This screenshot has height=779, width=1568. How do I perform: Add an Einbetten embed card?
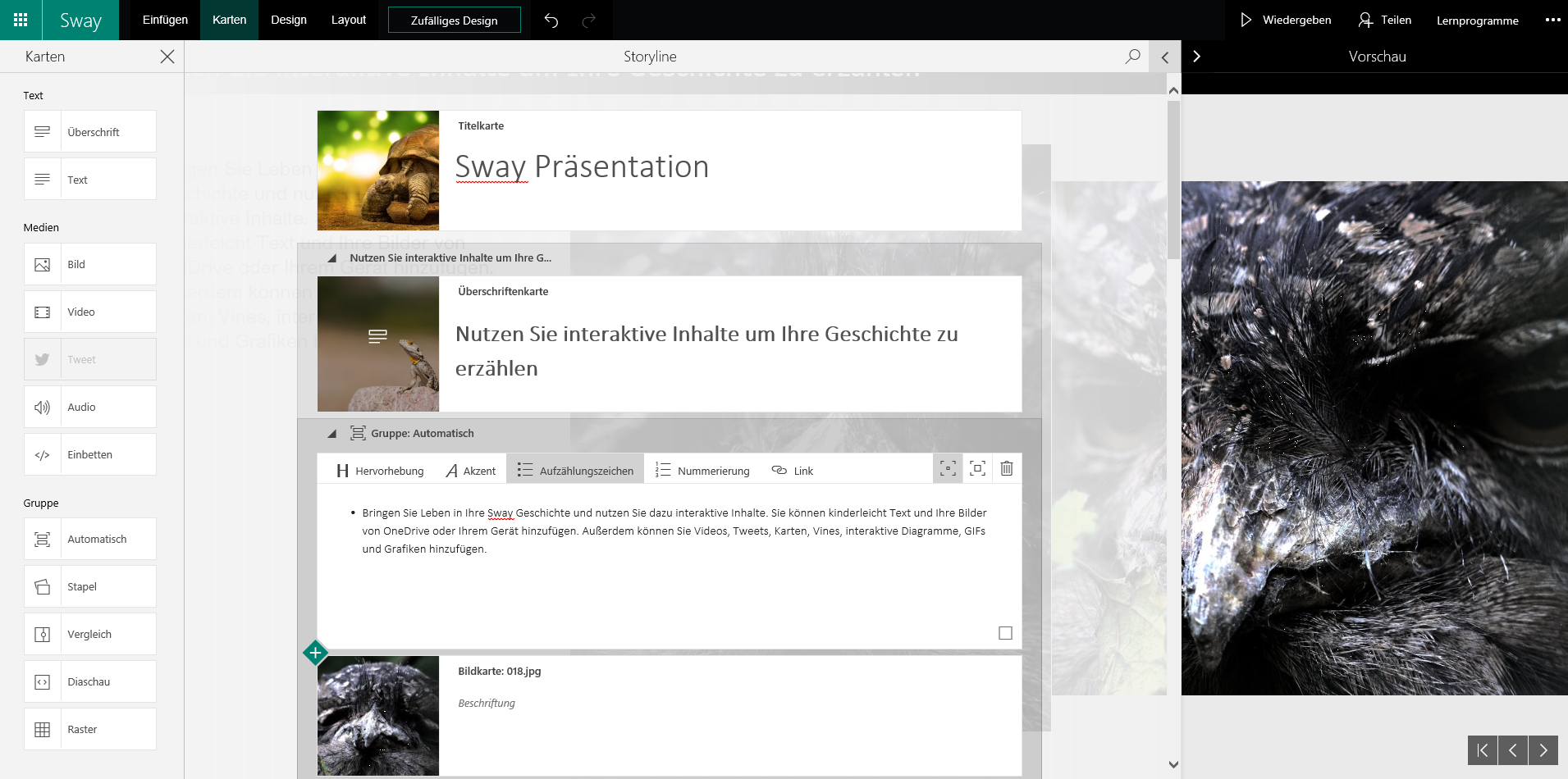coord(90,454)
